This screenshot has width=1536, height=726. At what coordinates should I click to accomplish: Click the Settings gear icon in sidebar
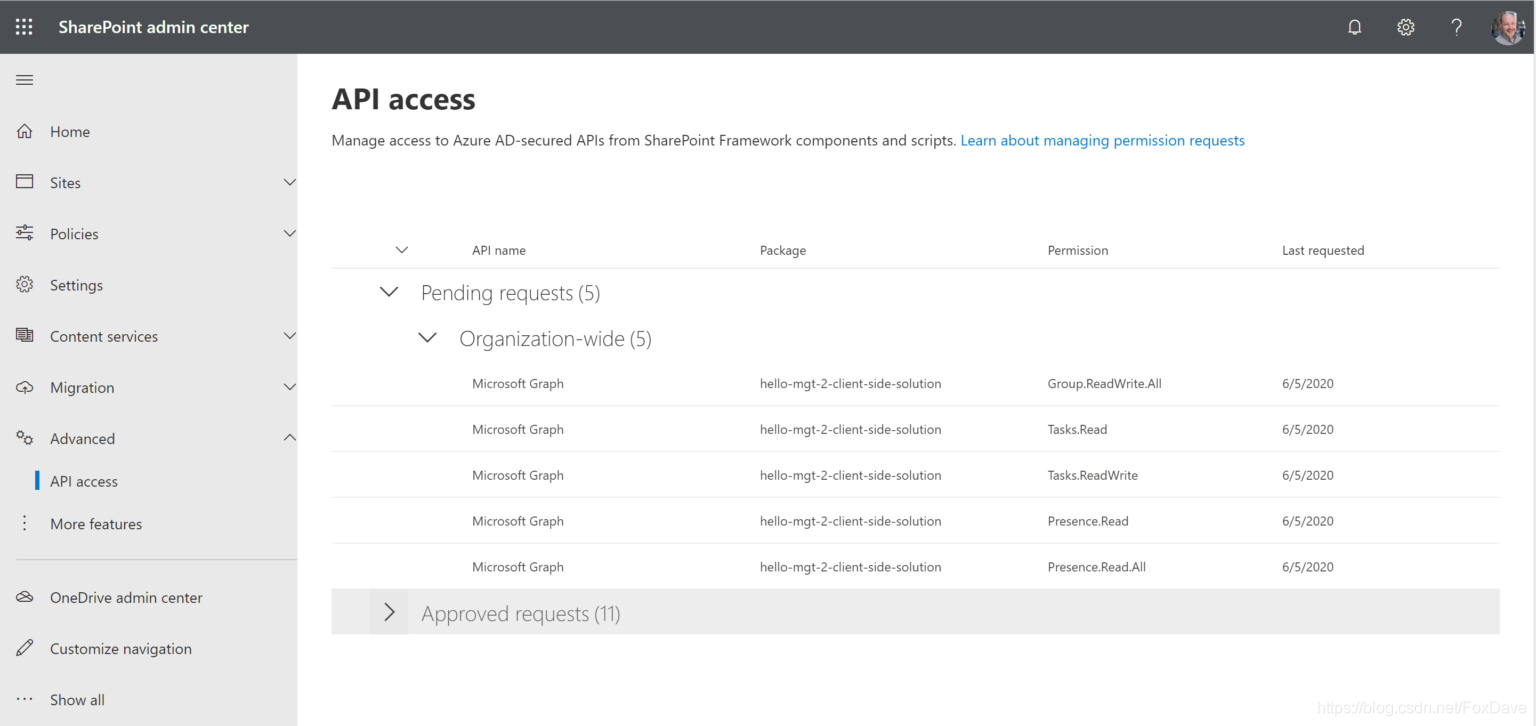point(25,285)
